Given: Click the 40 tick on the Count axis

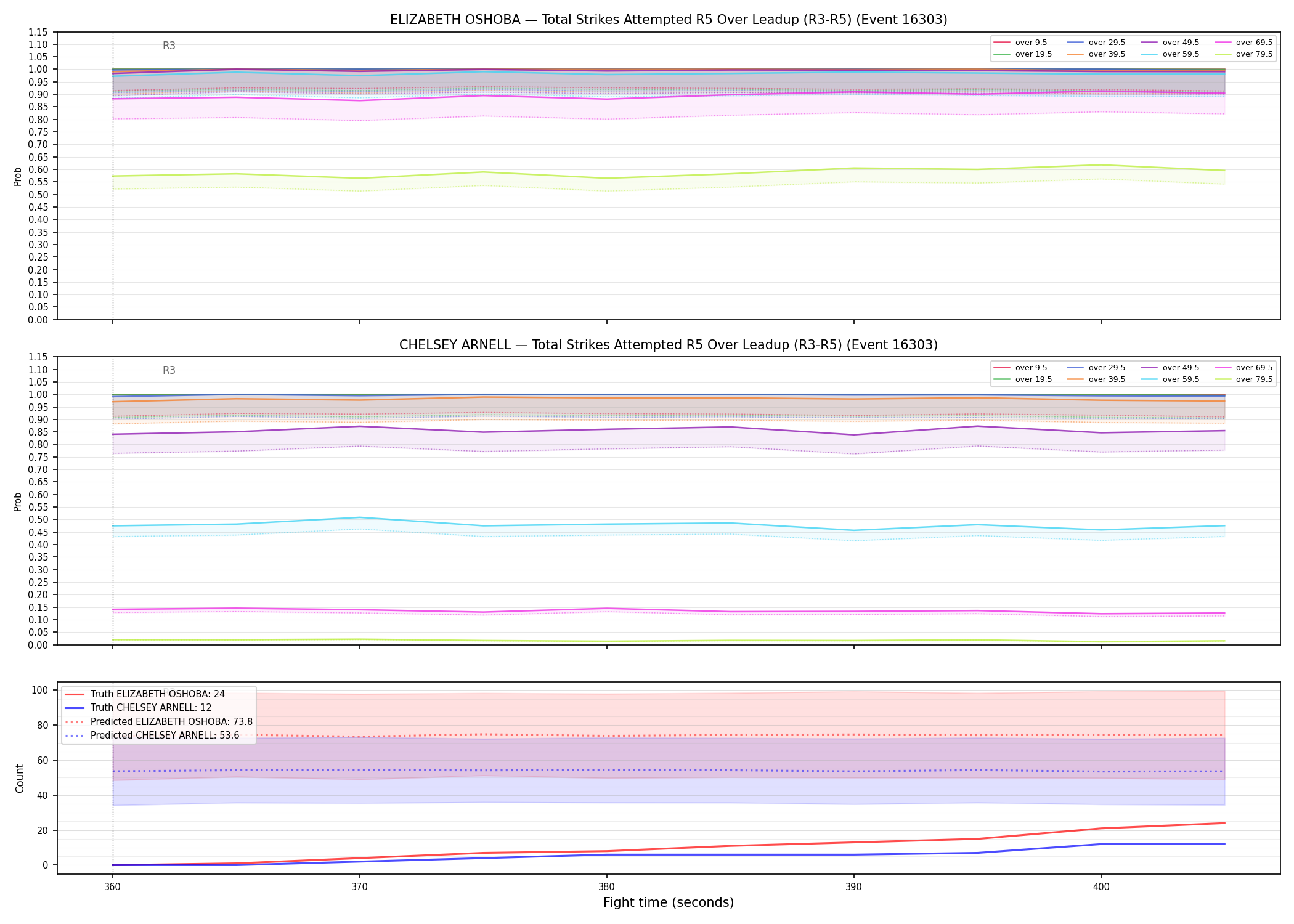Looking at the screenshot, I should (43, 795).
